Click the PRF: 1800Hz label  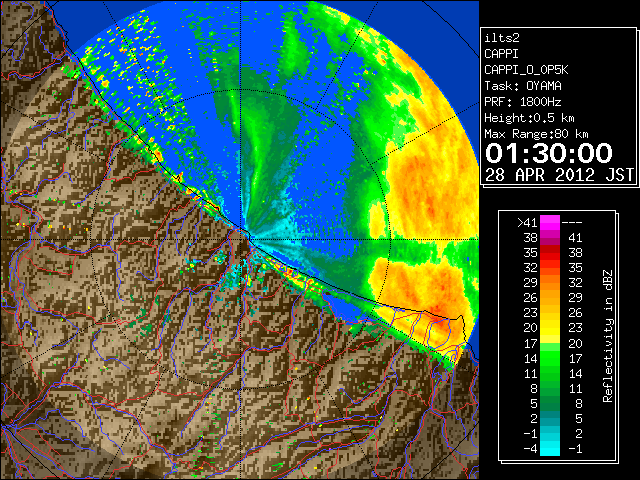click(x=522, y=102)
